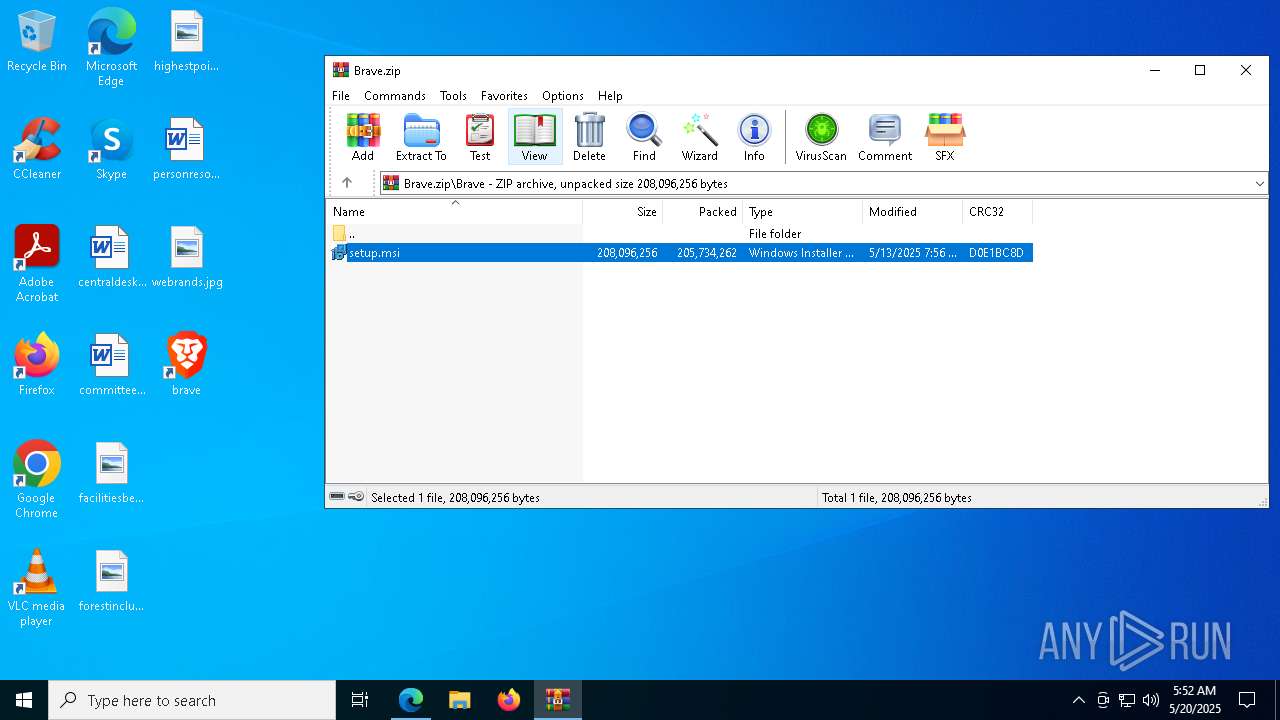The image size is (1280, 720).
Task: Select the highestpoi image file icon
Action: point(186,42)
